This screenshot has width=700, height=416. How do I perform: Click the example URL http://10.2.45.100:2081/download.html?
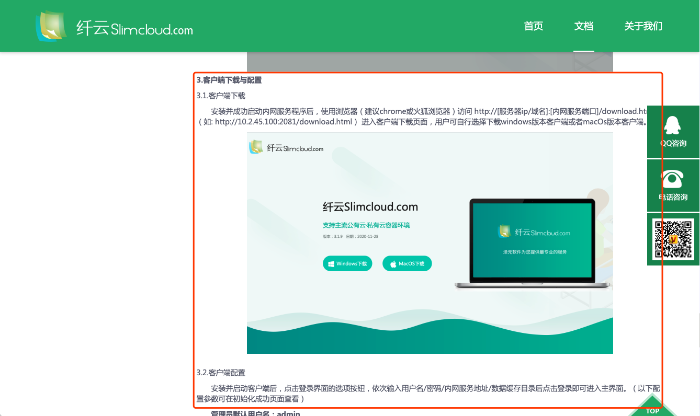click(283, 121)
